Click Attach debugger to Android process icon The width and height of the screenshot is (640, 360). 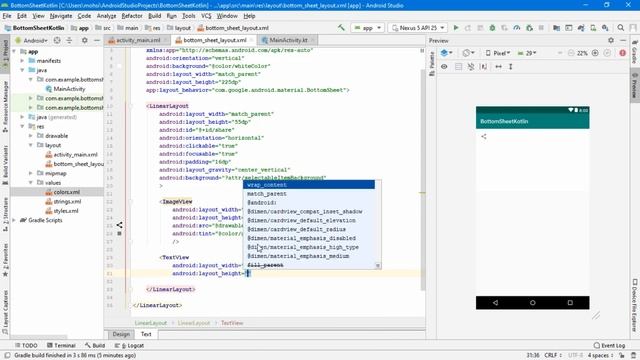point(529,28)
